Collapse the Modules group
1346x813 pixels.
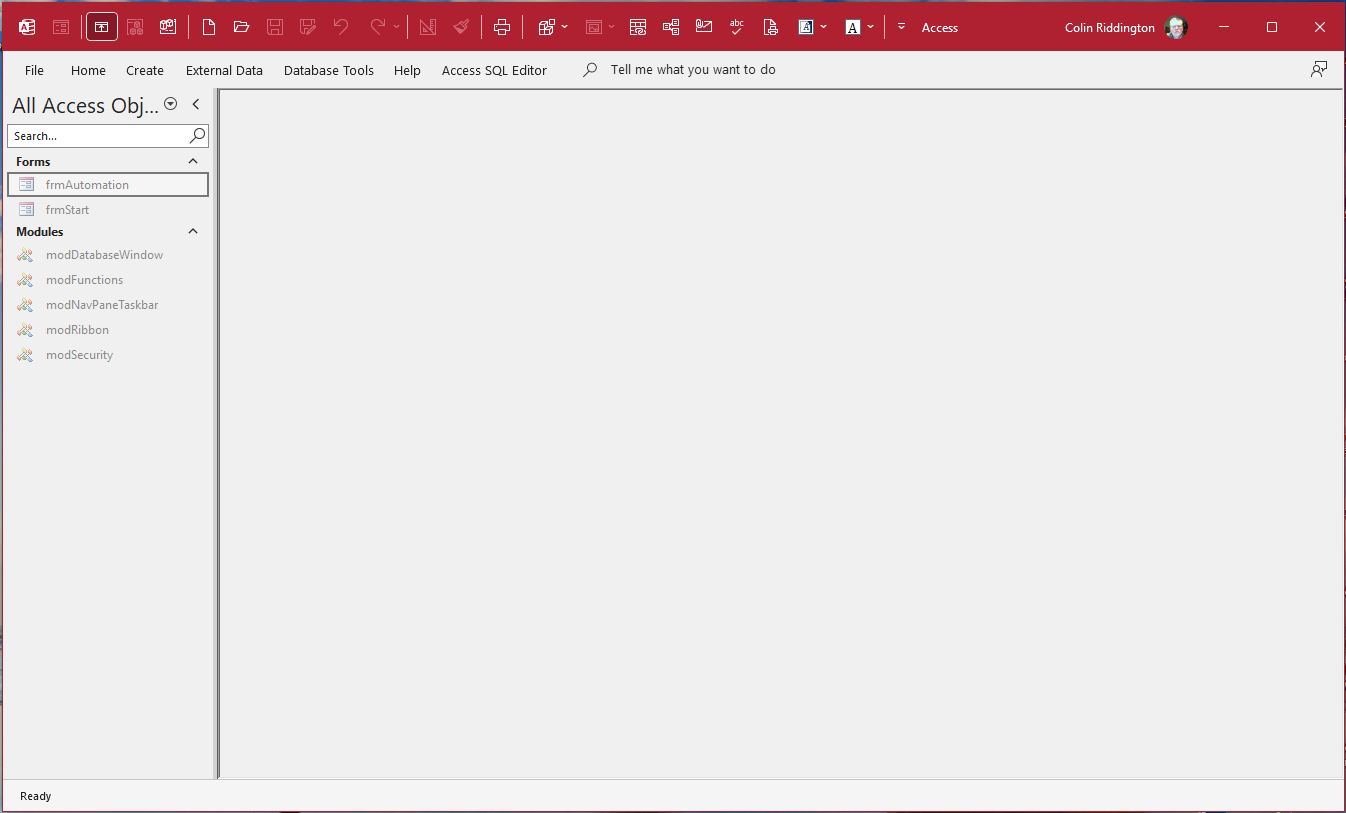(193, 231)
